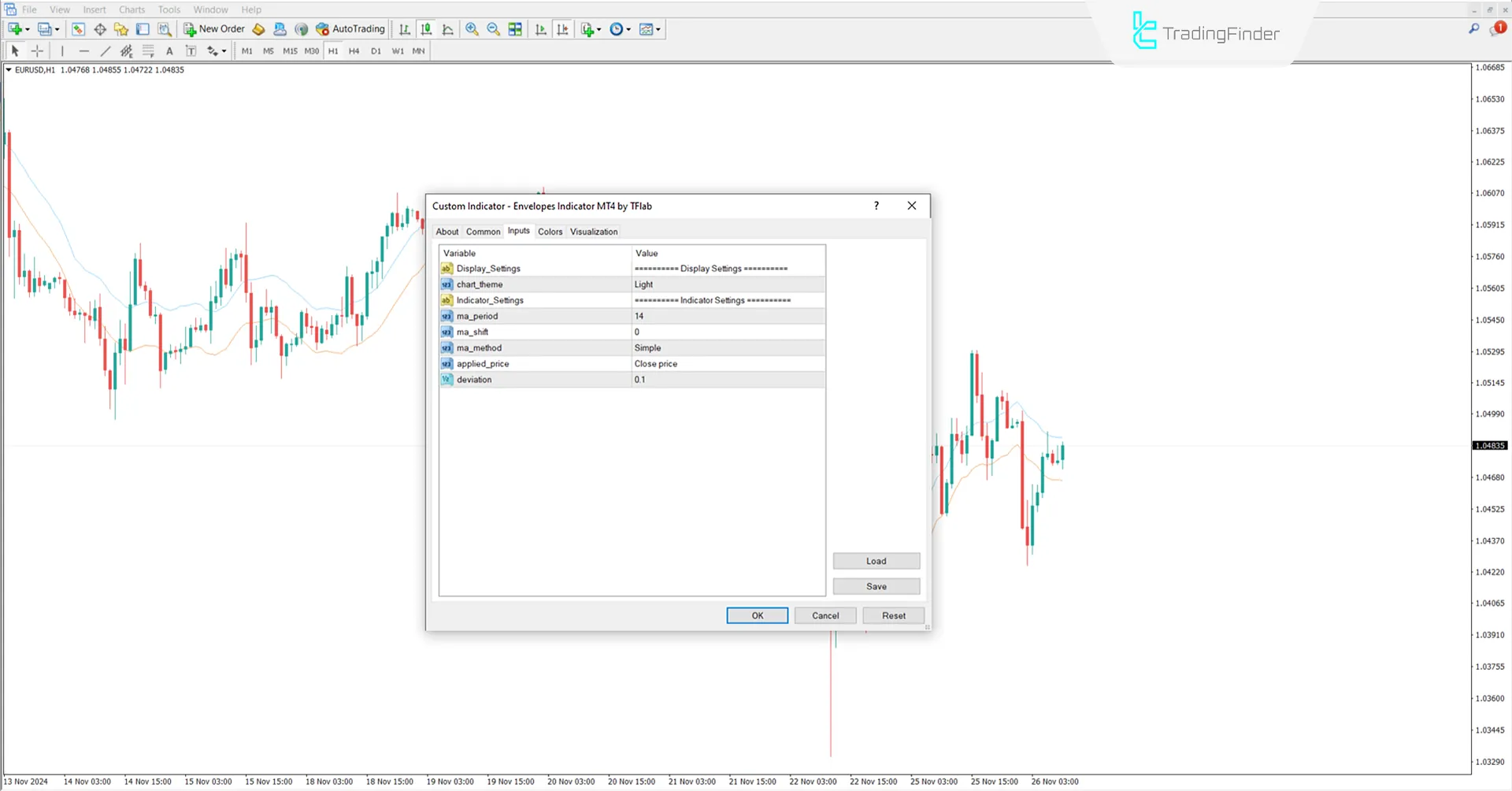This screenshot has height=791, width=1512.
Task: Load saved indicator settings
Action: (876, 560)
